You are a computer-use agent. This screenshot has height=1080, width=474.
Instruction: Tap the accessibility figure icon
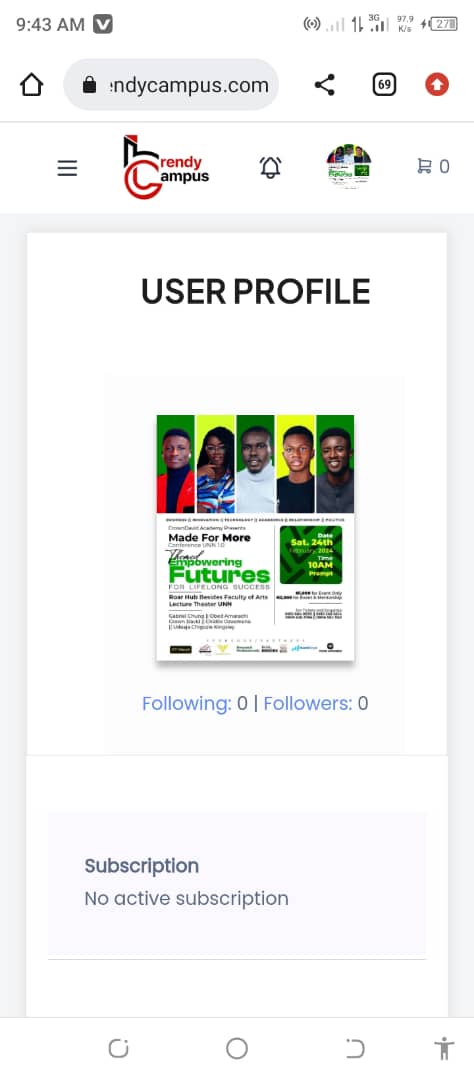pyautogui.click(x=444, y=1048)
